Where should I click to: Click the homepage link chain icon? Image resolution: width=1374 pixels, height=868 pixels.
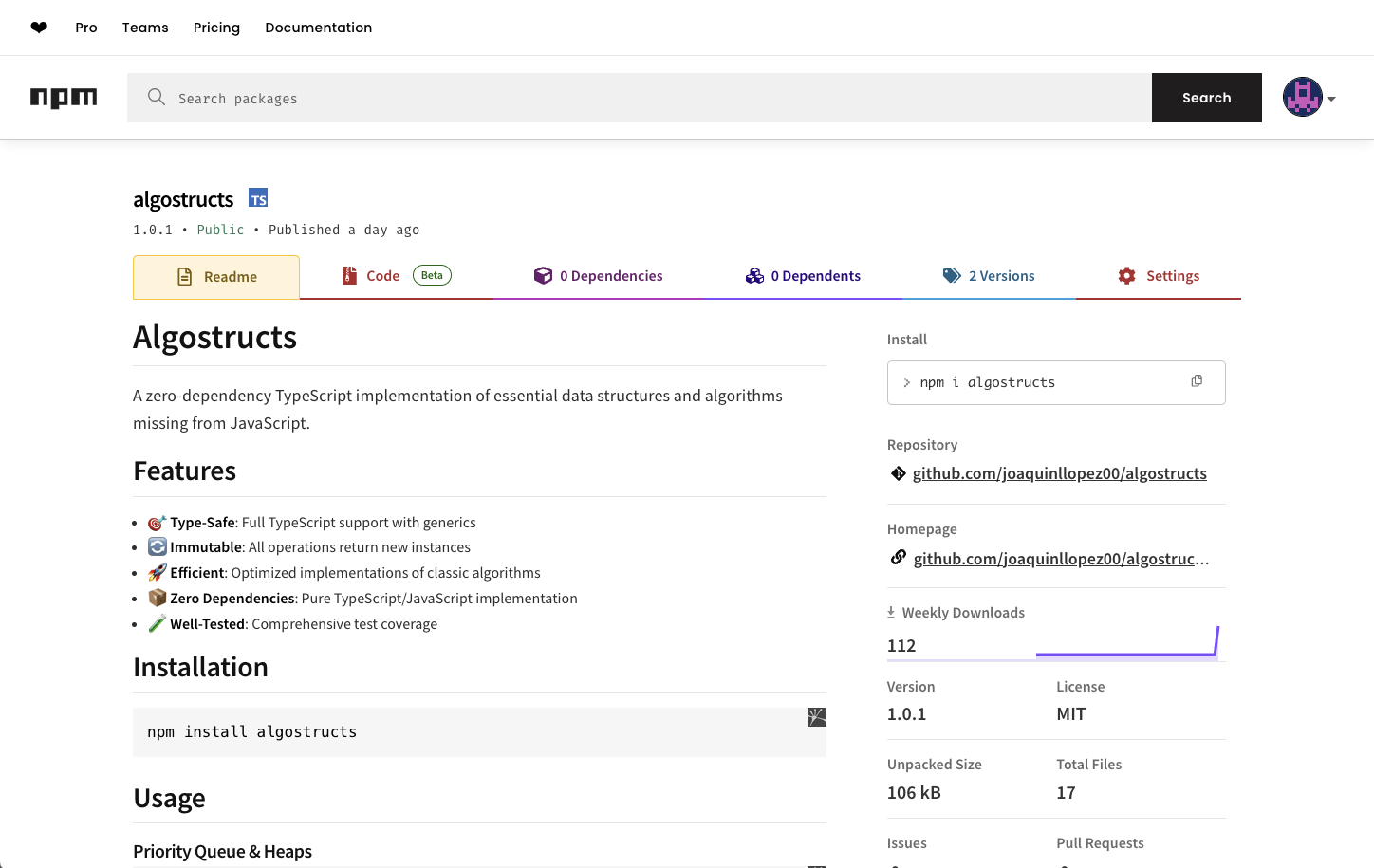pyautogui.click(x=898, y=558)
